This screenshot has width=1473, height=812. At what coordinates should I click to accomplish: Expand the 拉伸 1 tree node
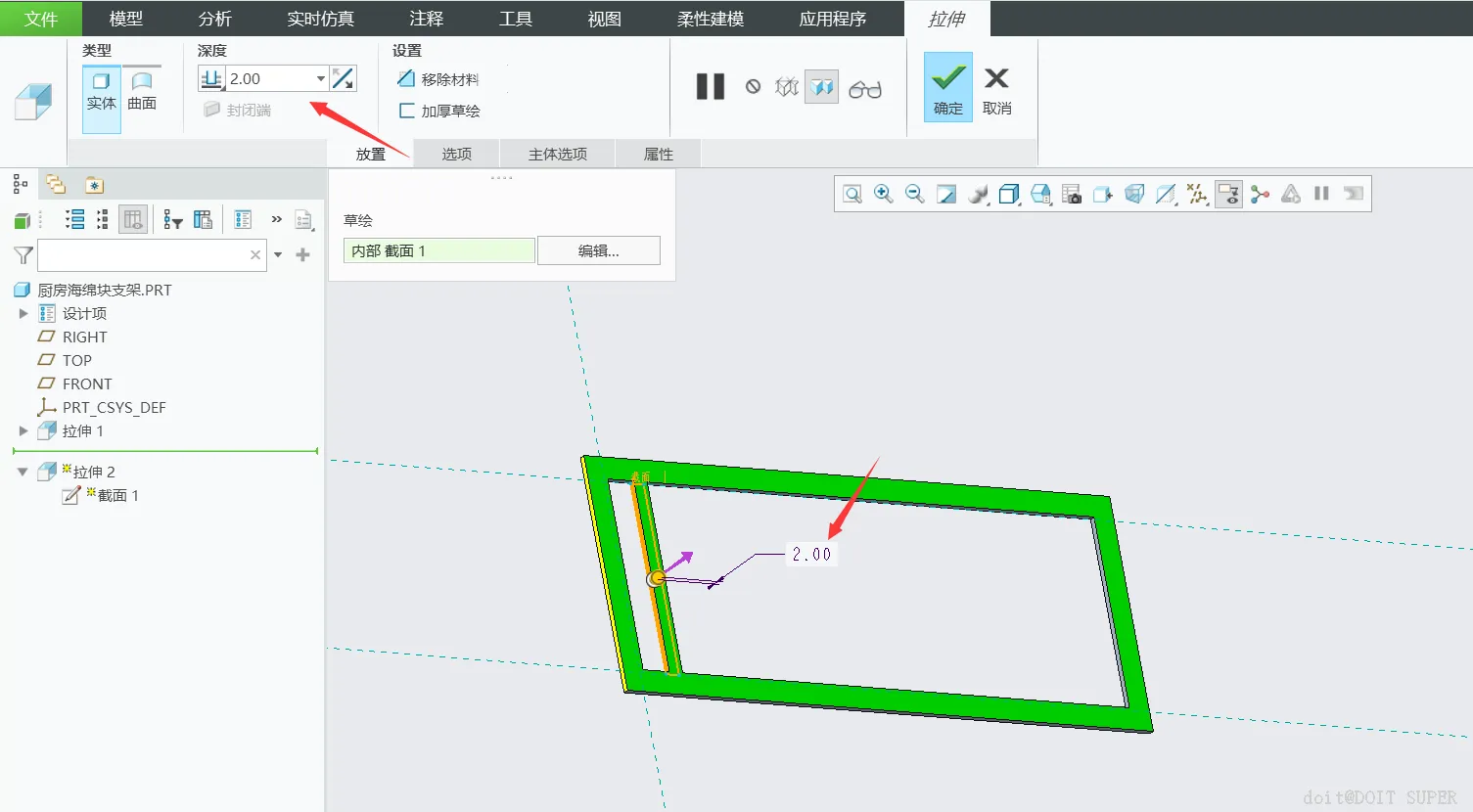(x=23, y=430)
